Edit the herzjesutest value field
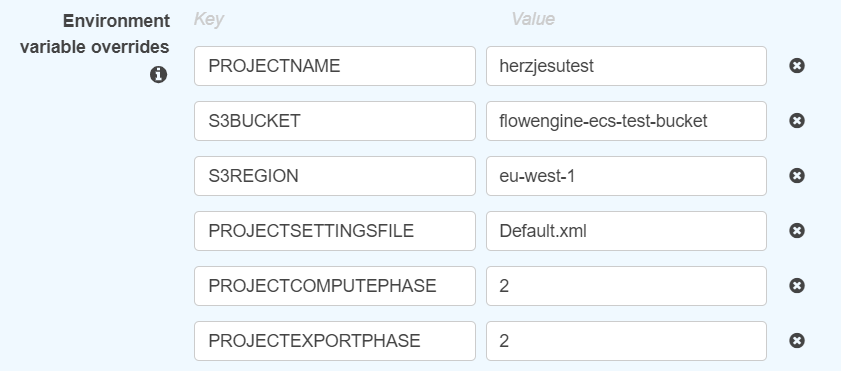Viewport: 841px width, 371px height. 626,66
